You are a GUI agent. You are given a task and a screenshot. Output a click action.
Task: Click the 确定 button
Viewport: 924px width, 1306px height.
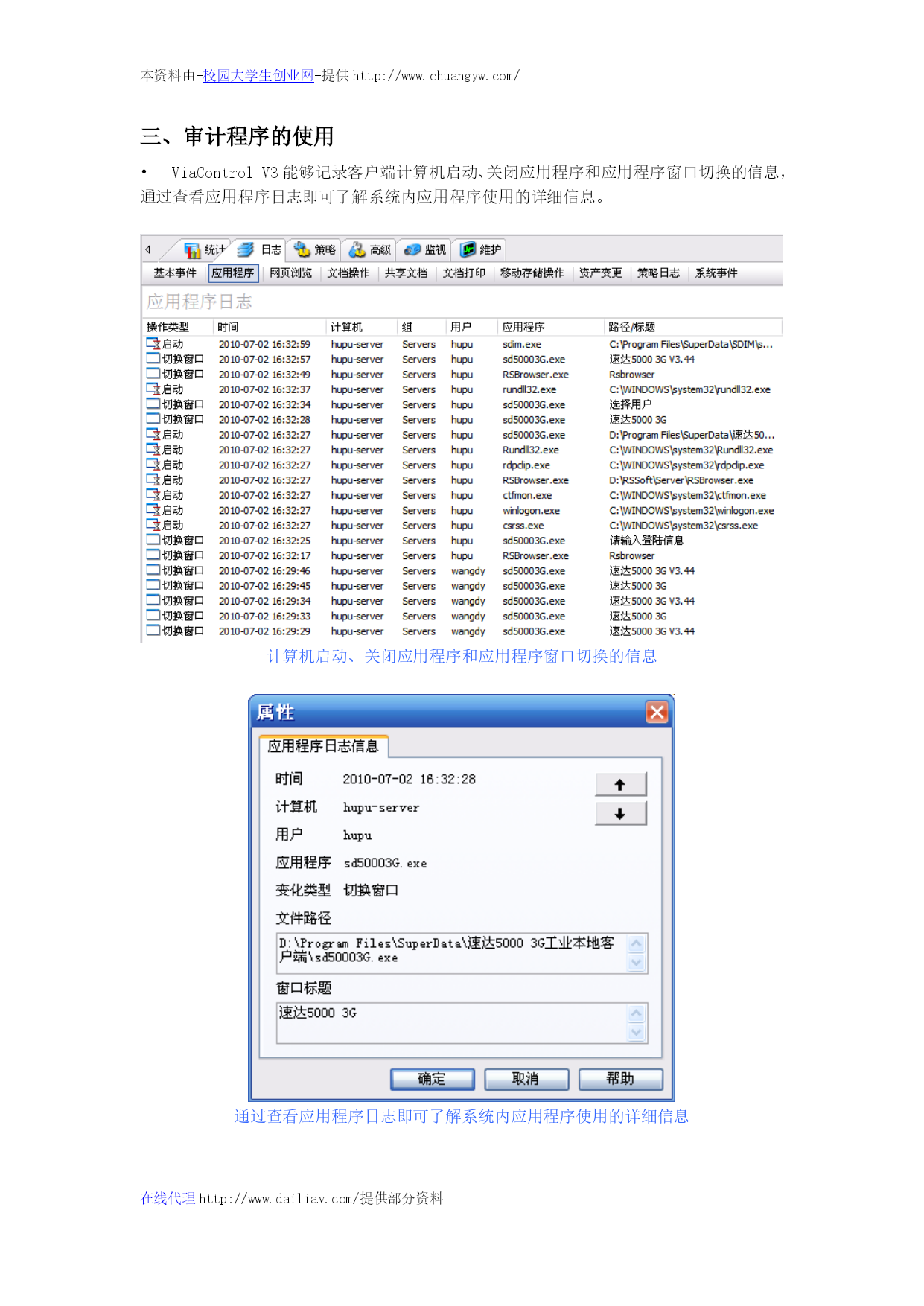(432, 1079)
